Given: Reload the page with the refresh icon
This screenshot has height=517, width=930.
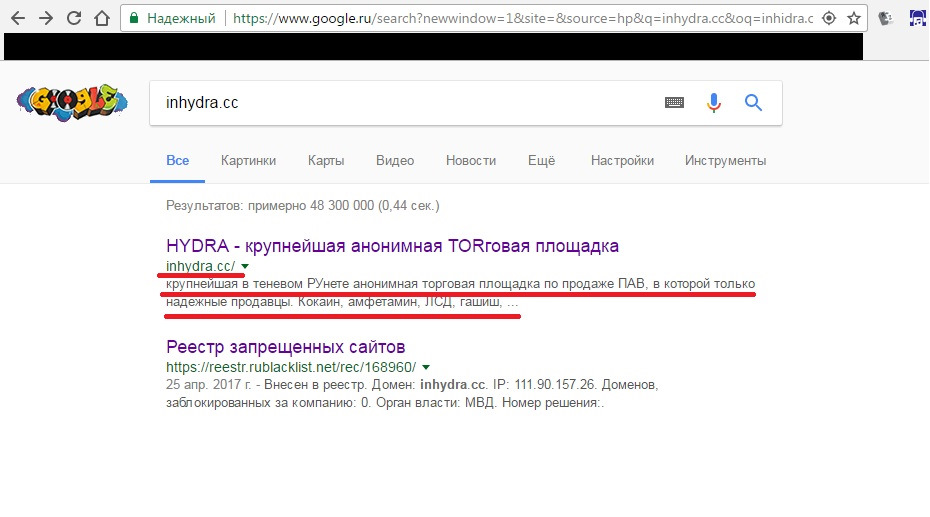Looking at the screenshot, I should click(x=74, y=18).
